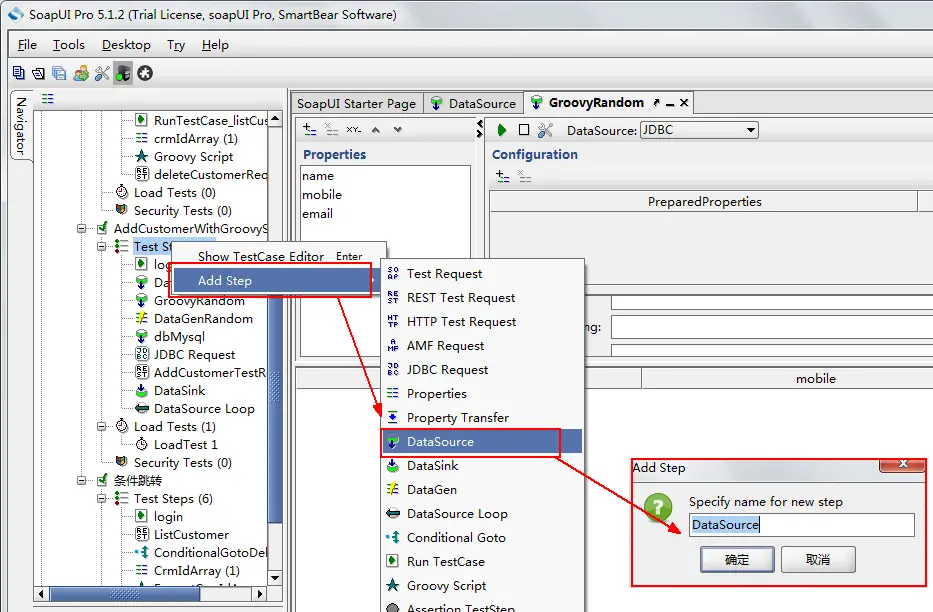Click navigator horizontal scrollbar right arrow
Image resolution: width=933 pixels, height=612 pixels.
click(259, 594)
